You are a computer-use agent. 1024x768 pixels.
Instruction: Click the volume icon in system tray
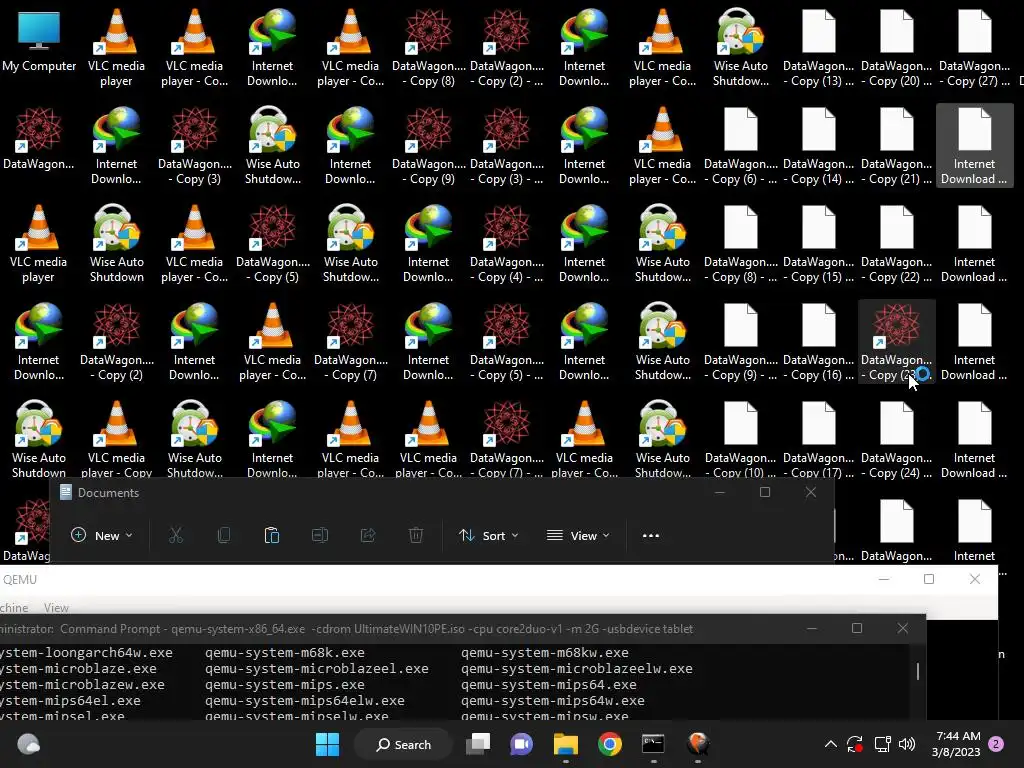tap(907, 744)
